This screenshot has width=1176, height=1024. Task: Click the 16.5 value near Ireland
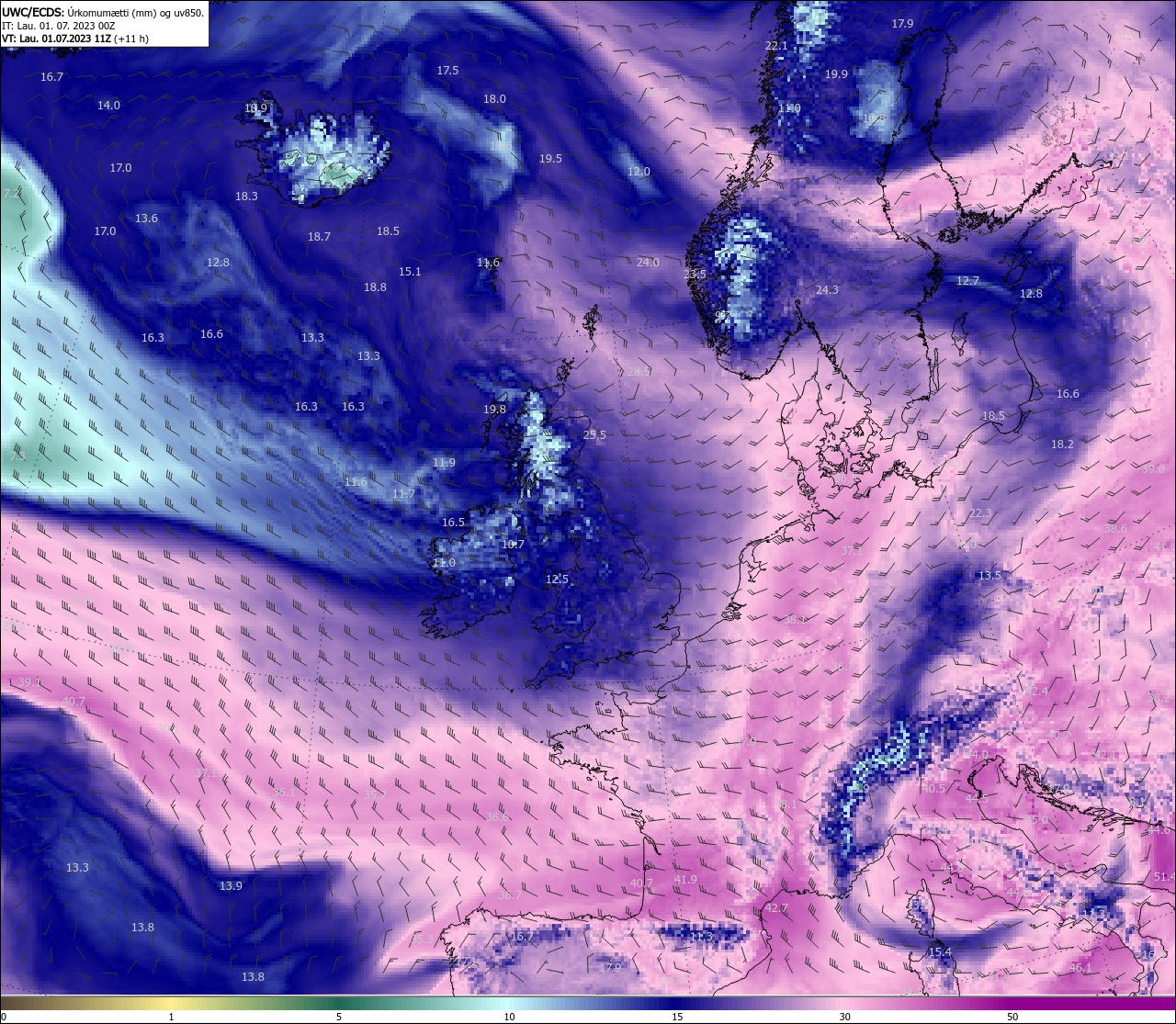click(453, 523)
